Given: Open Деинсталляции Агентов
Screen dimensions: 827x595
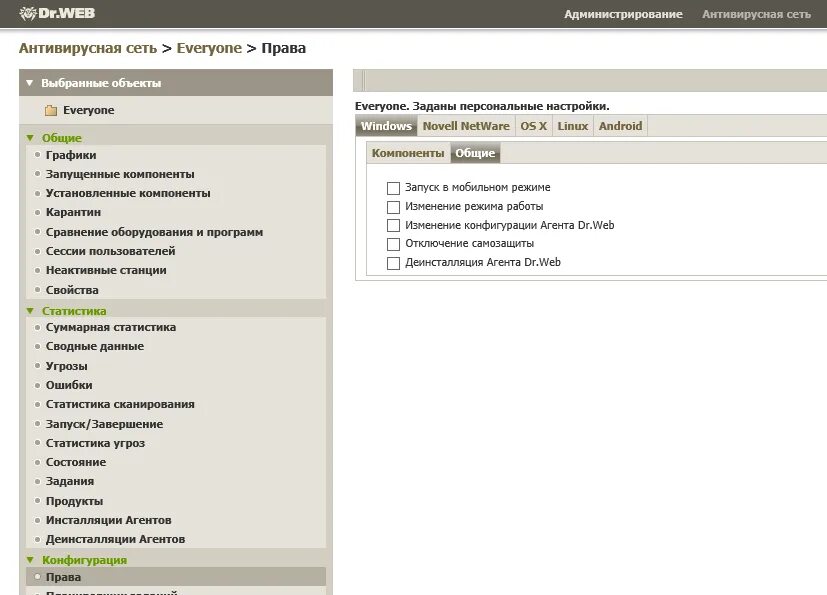Looking at the screenshot, I should [116, 539].
